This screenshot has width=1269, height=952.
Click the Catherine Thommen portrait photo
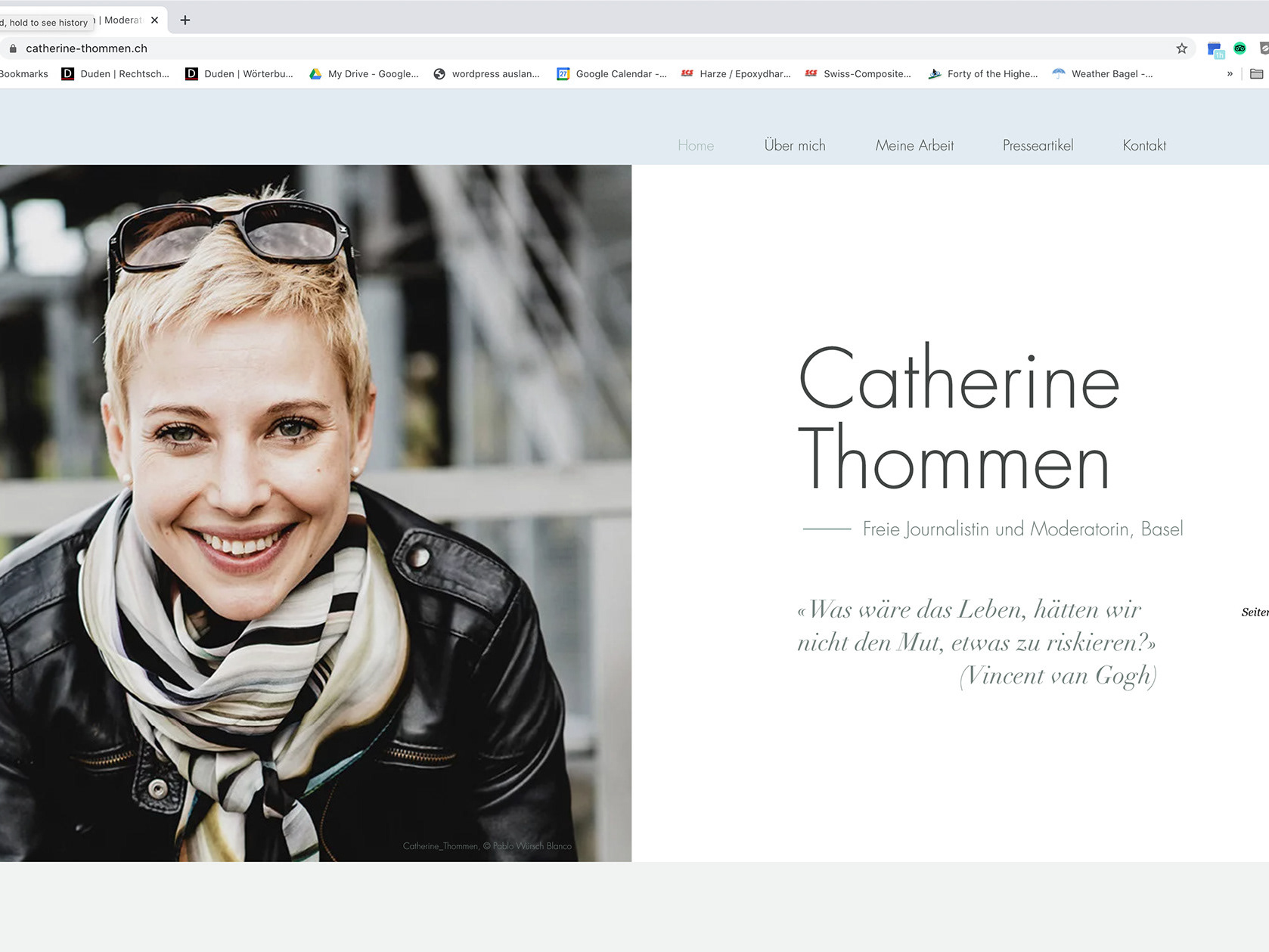(x=315, y=513)
